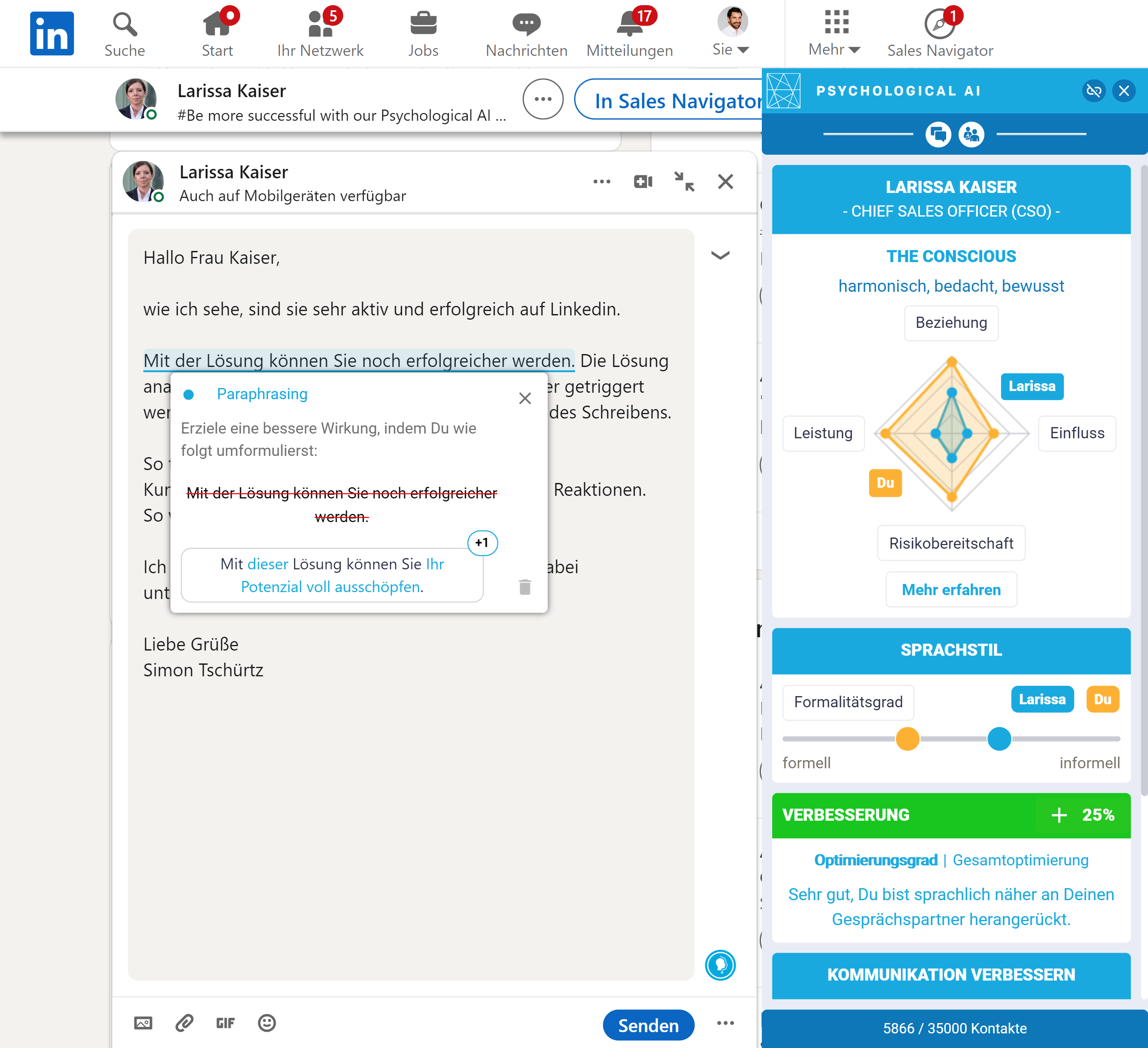
Task: Attach an image to the message
Action: (x=143, y=1023)
